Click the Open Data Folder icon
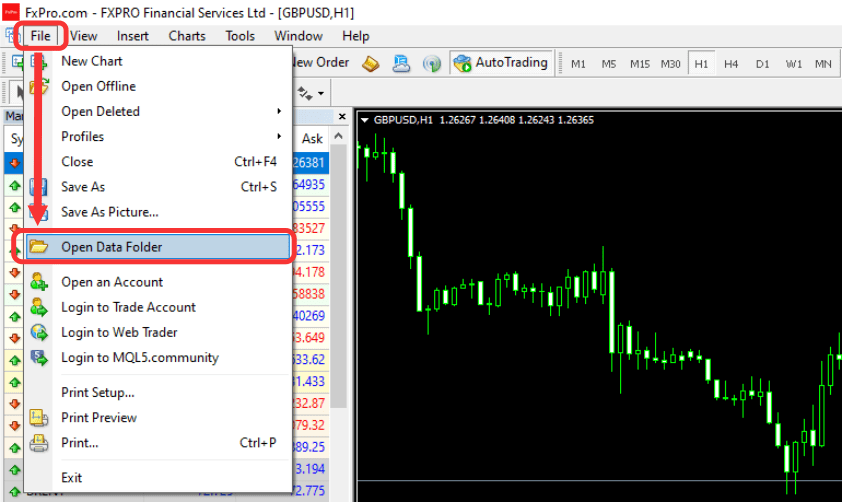The width and height of the screenshot is (842, 502). 39,247
